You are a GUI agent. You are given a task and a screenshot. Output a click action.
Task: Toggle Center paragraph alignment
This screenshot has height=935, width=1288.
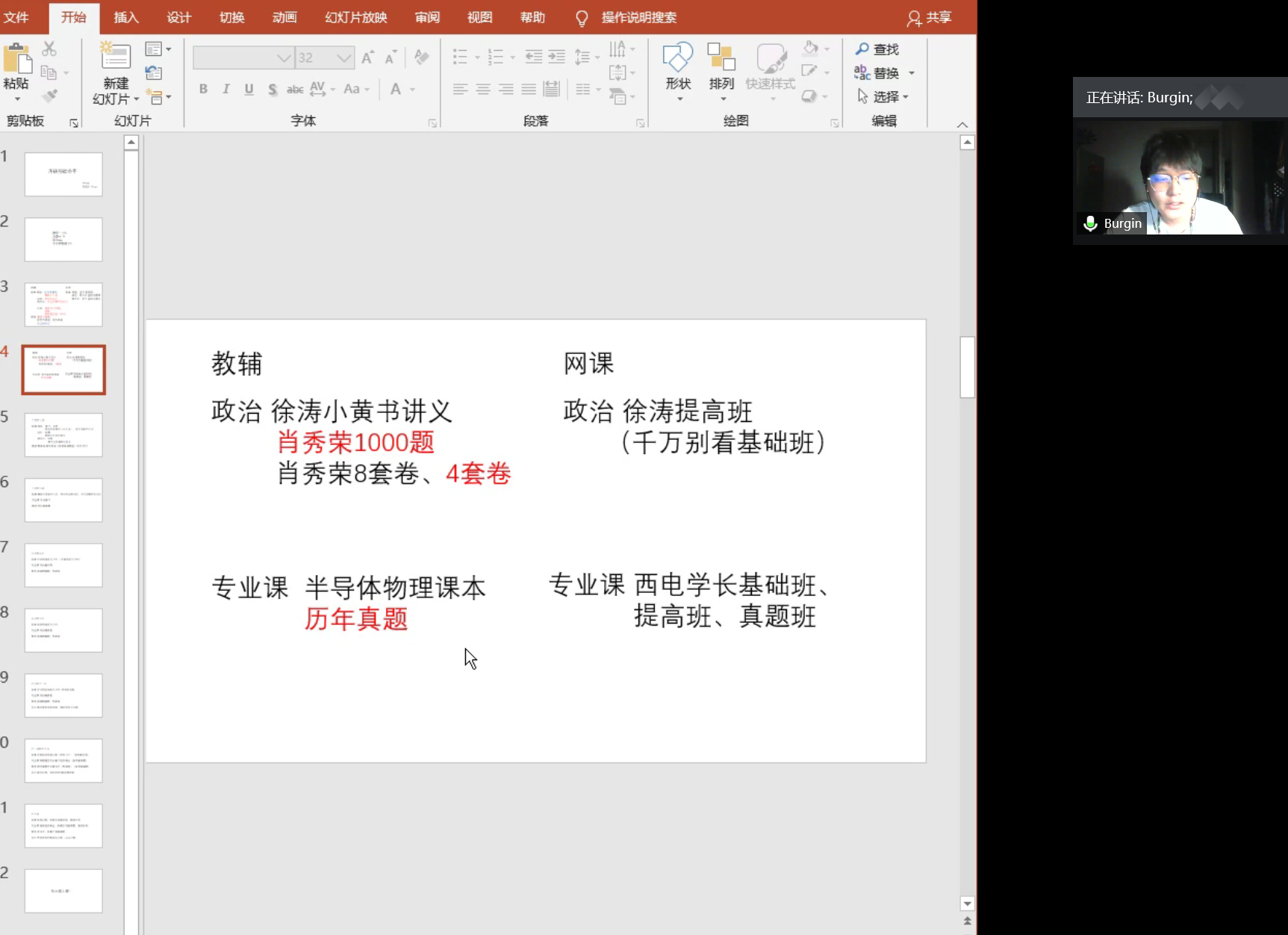click(483, 90)
